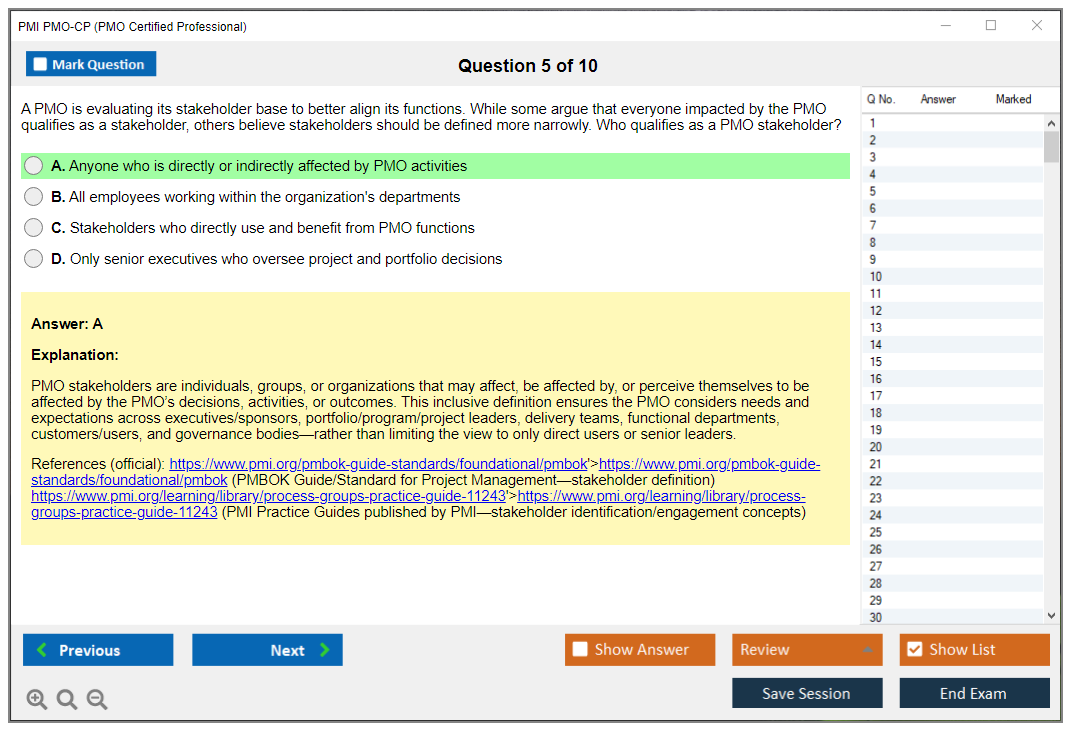1075x735 pixels.
Task: Click the question list scrollbar up arrow
Action: 1051,121
